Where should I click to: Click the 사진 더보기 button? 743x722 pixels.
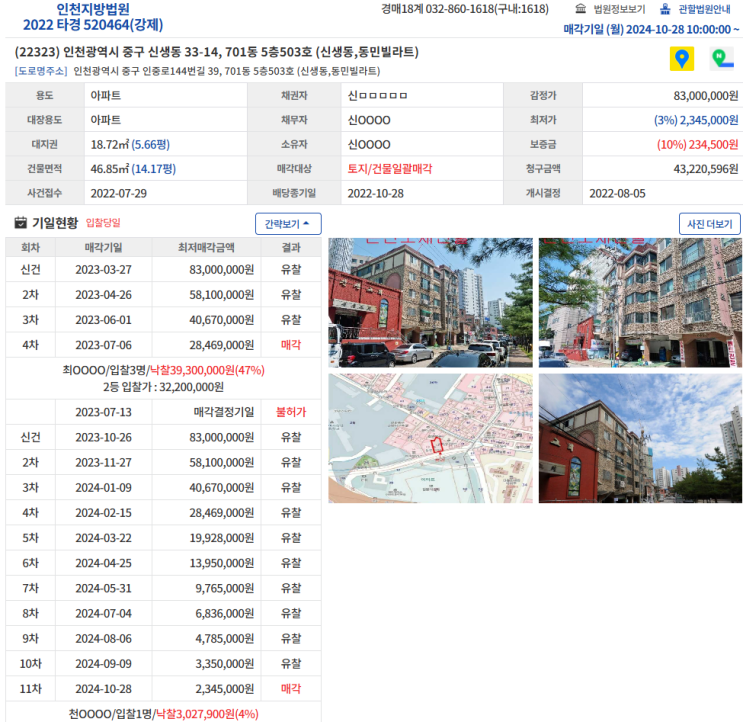pos(709,224)
